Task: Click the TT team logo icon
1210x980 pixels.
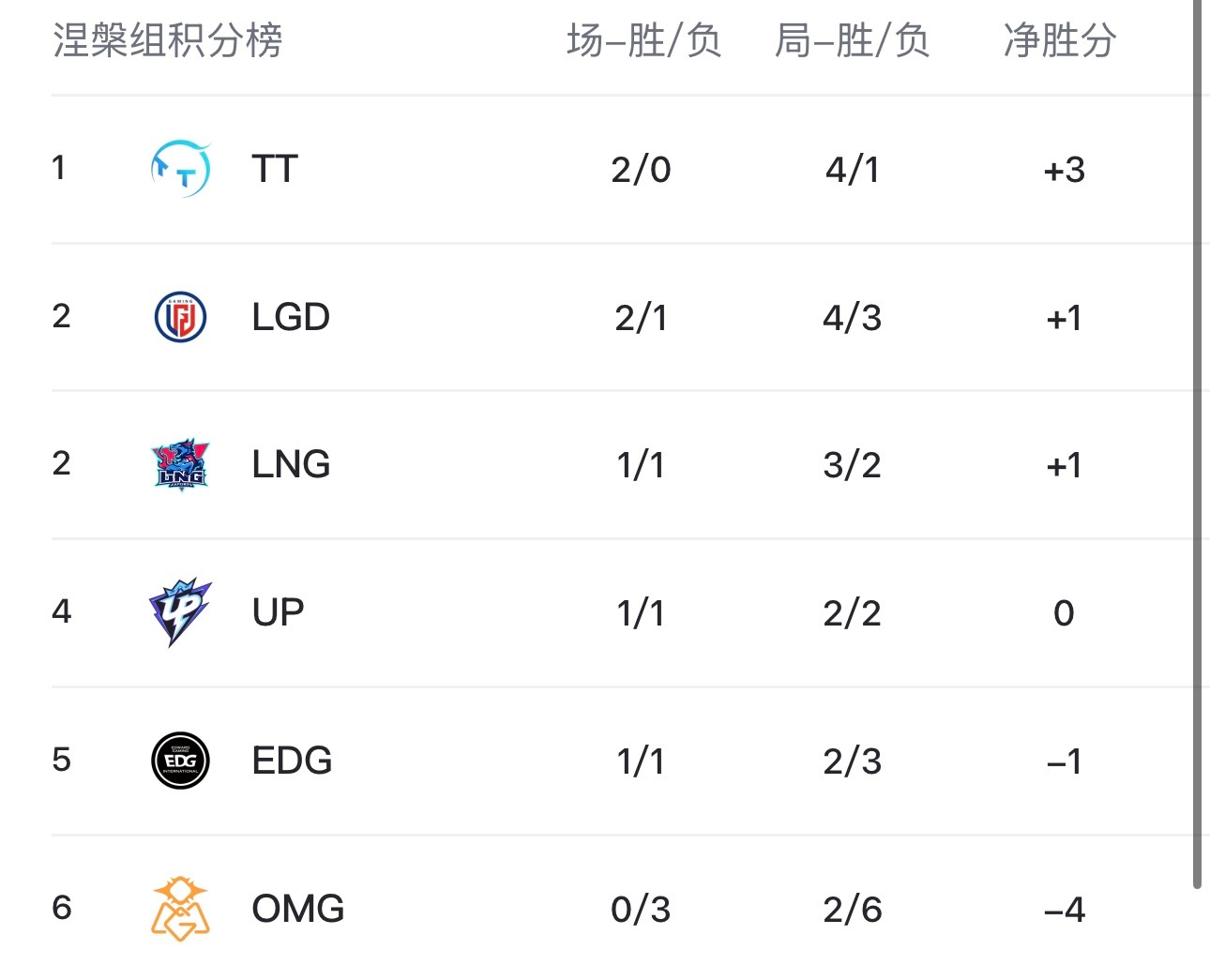Action: 180,170
